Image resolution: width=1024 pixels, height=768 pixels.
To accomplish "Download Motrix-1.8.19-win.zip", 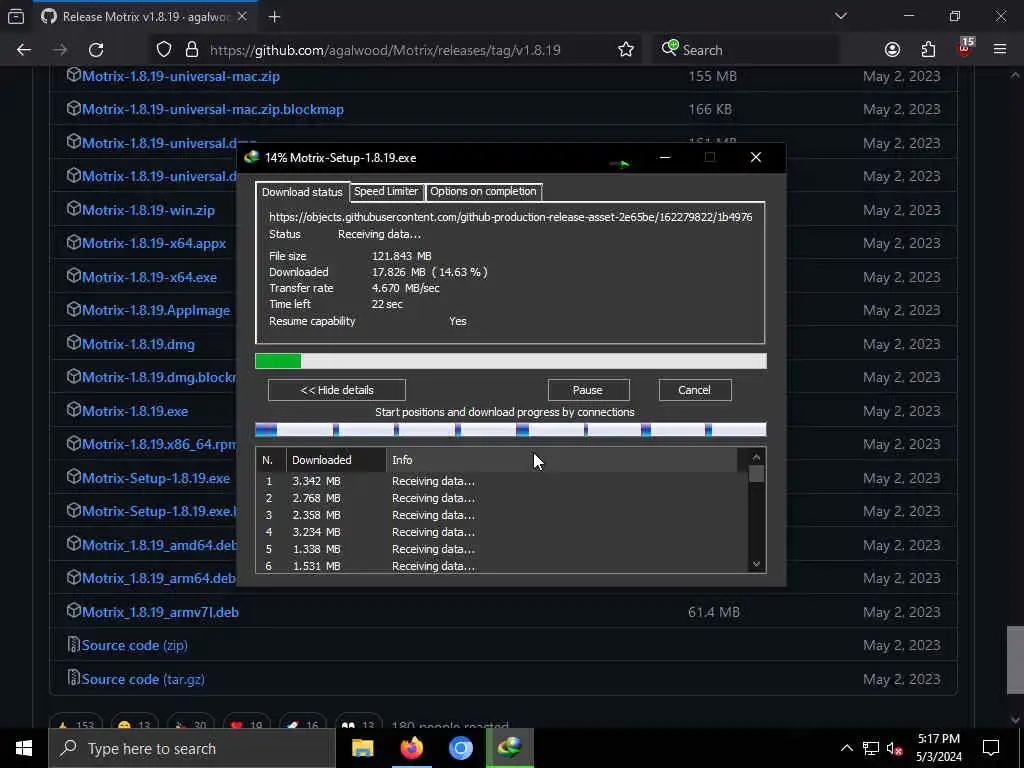I will tap(148, 210).
